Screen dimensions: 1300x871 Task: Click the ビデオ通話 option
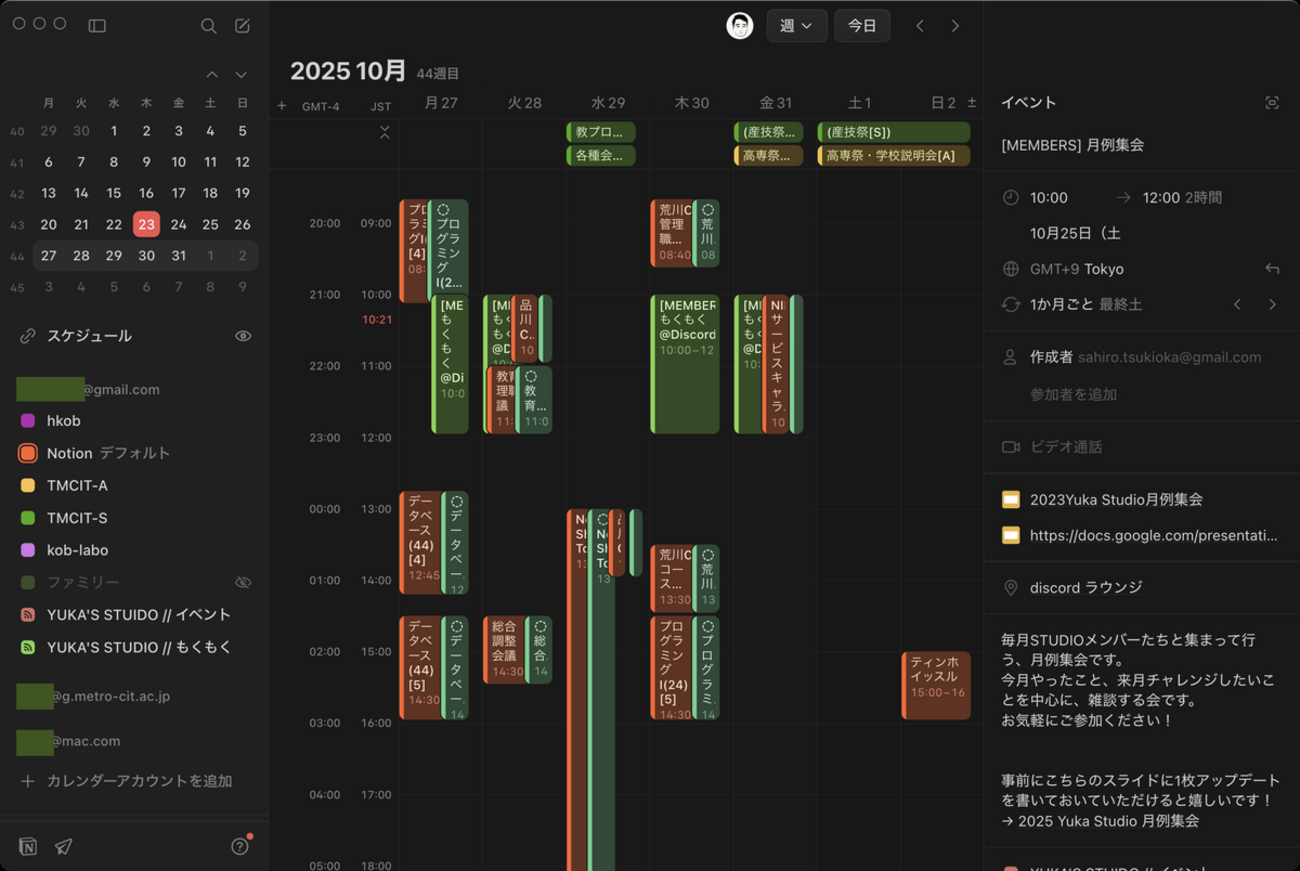pyautogui.click(x=1066, y=447)
